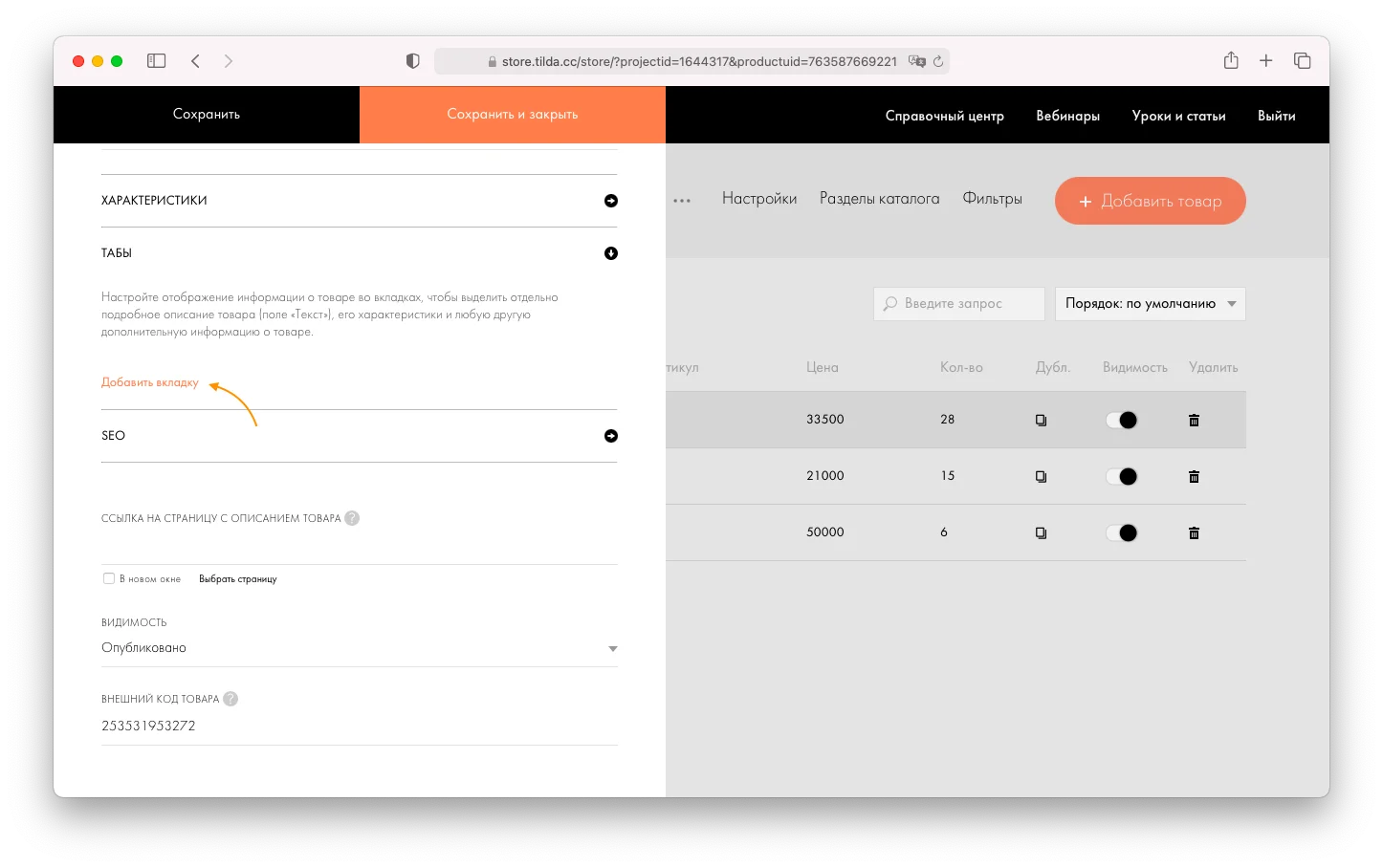This screenshot has width=1383, height=868.
Task: Open the Фильтры tab
Action: (x=992, y=199)
